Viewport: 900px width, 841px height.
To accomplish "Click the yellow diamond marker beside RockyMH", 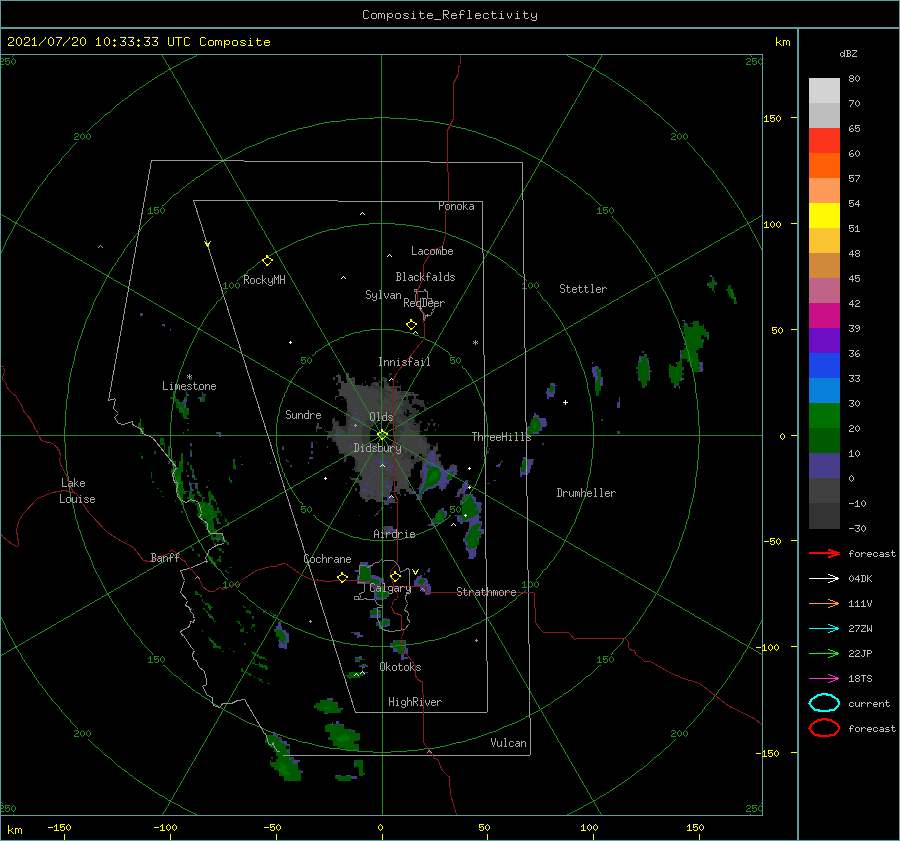I will [x=267, y=261].
